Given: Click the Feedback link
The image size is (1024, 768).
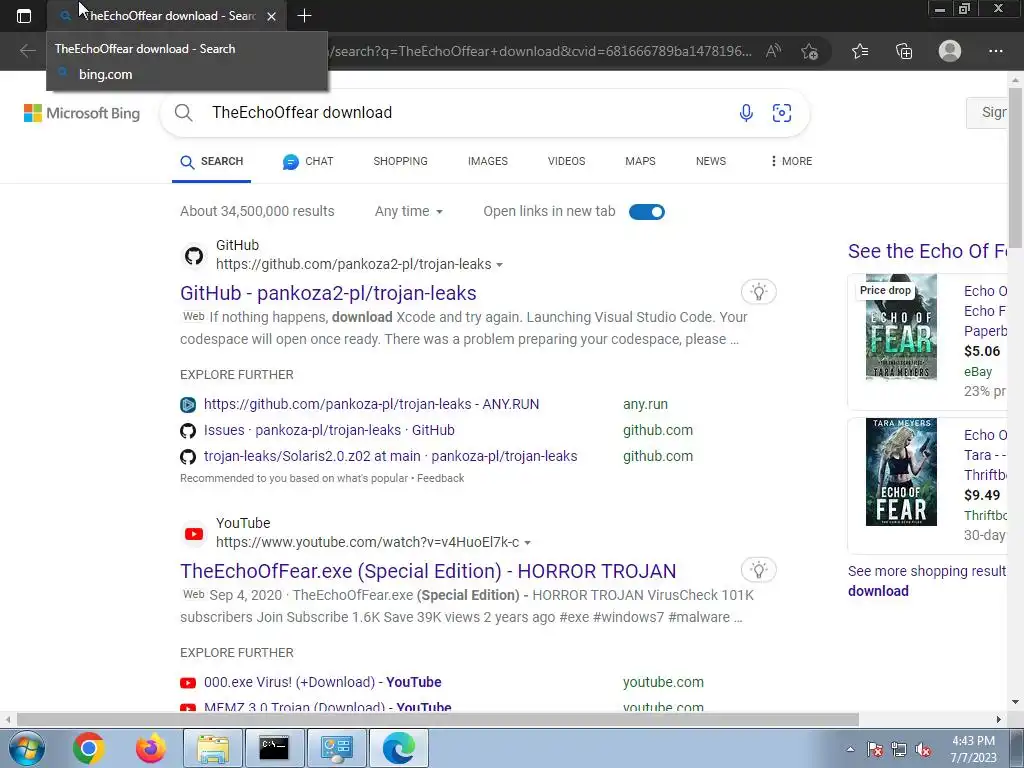Looking at the screenshot, I should pyautogui.click(x=441, y=478).
